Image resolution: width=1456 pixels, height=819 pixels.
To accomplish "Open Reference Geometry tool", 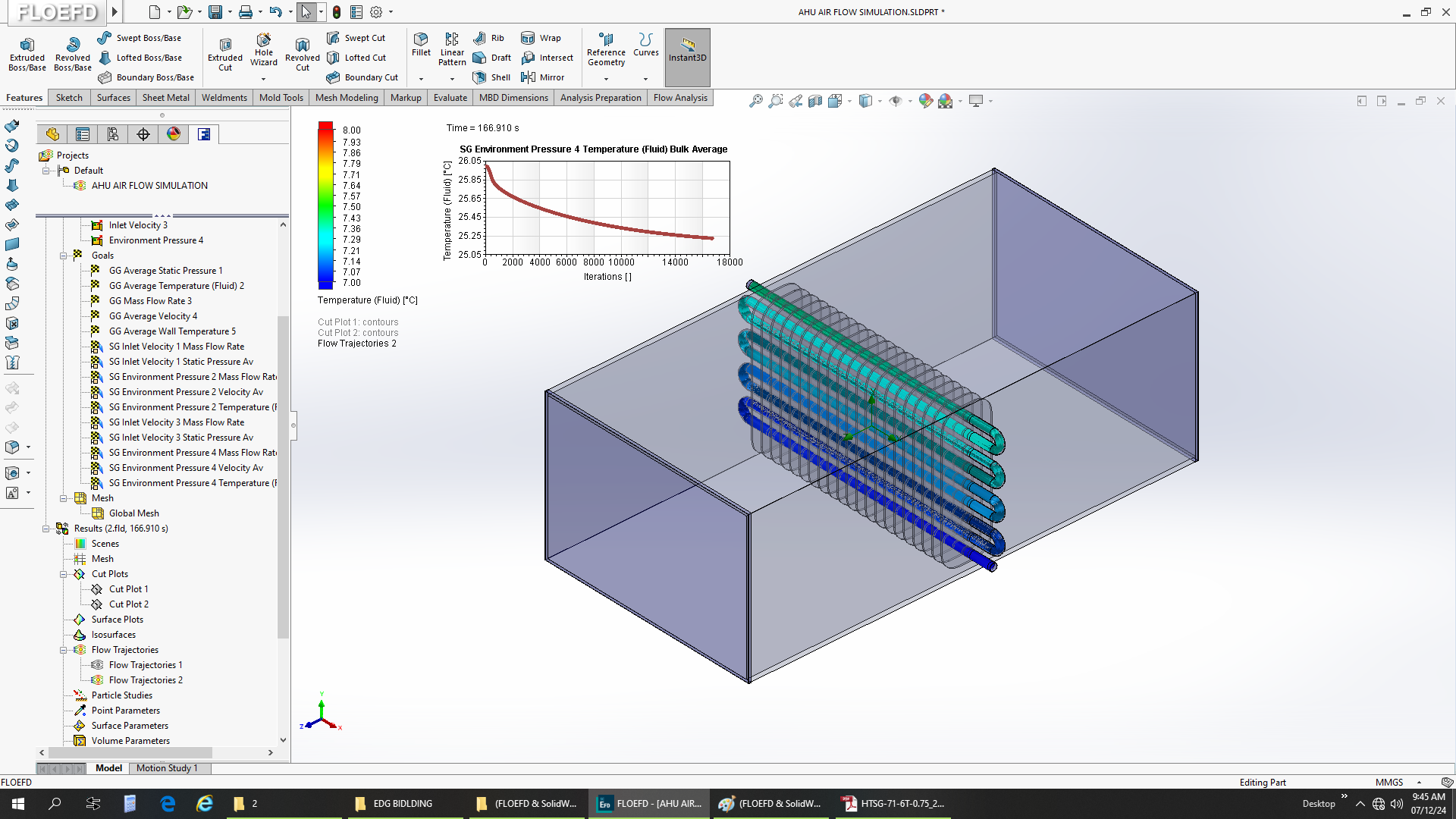I will (x=606, y=50).
